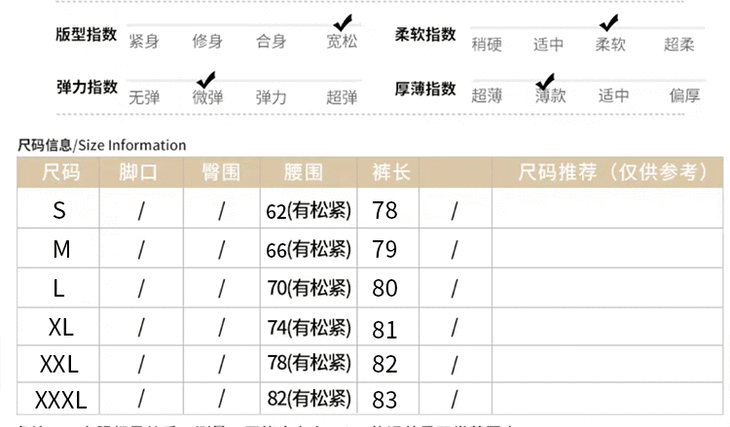Viewport: 730px width, 427px height.
Task: Select the 修身 fit option
Action: click(207, 41)
